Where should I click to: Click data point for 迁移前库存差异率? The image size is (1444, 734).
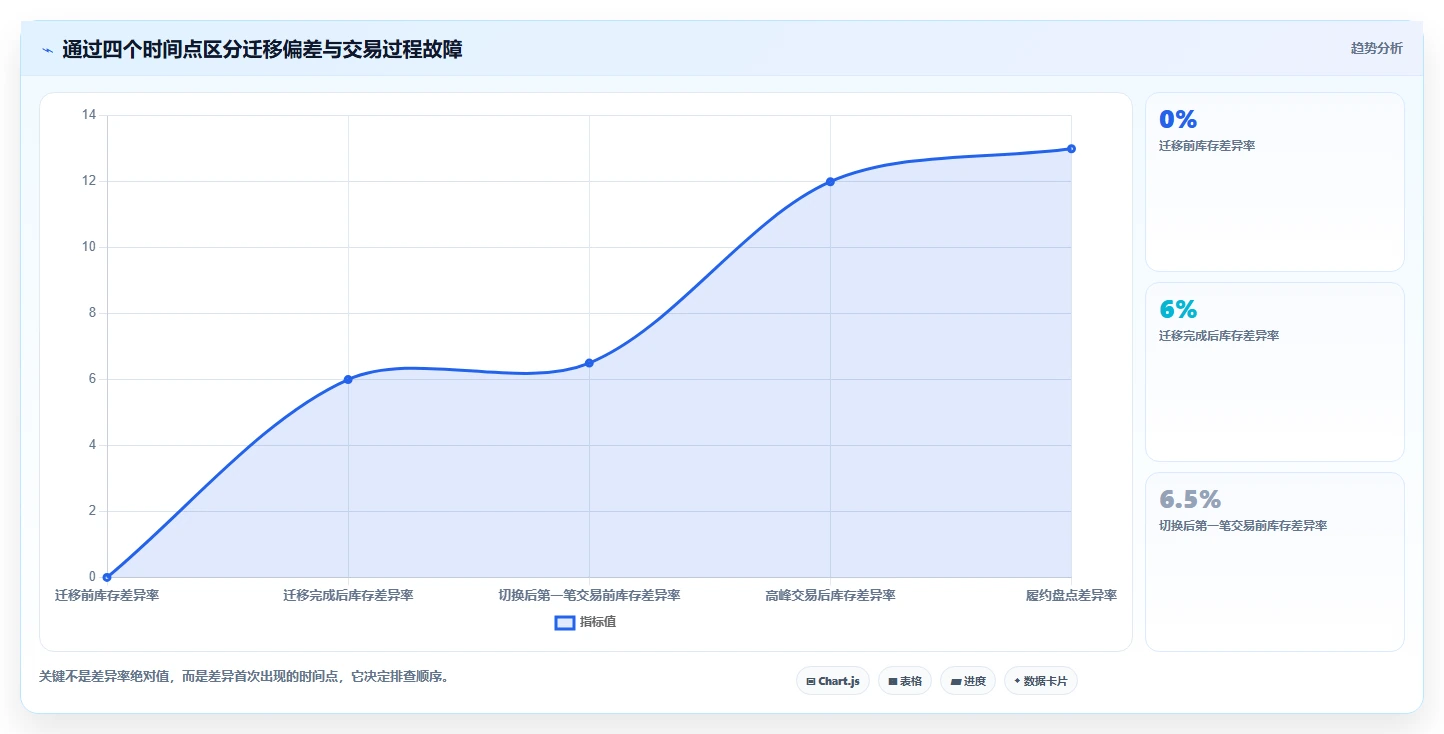click(107, 577)
